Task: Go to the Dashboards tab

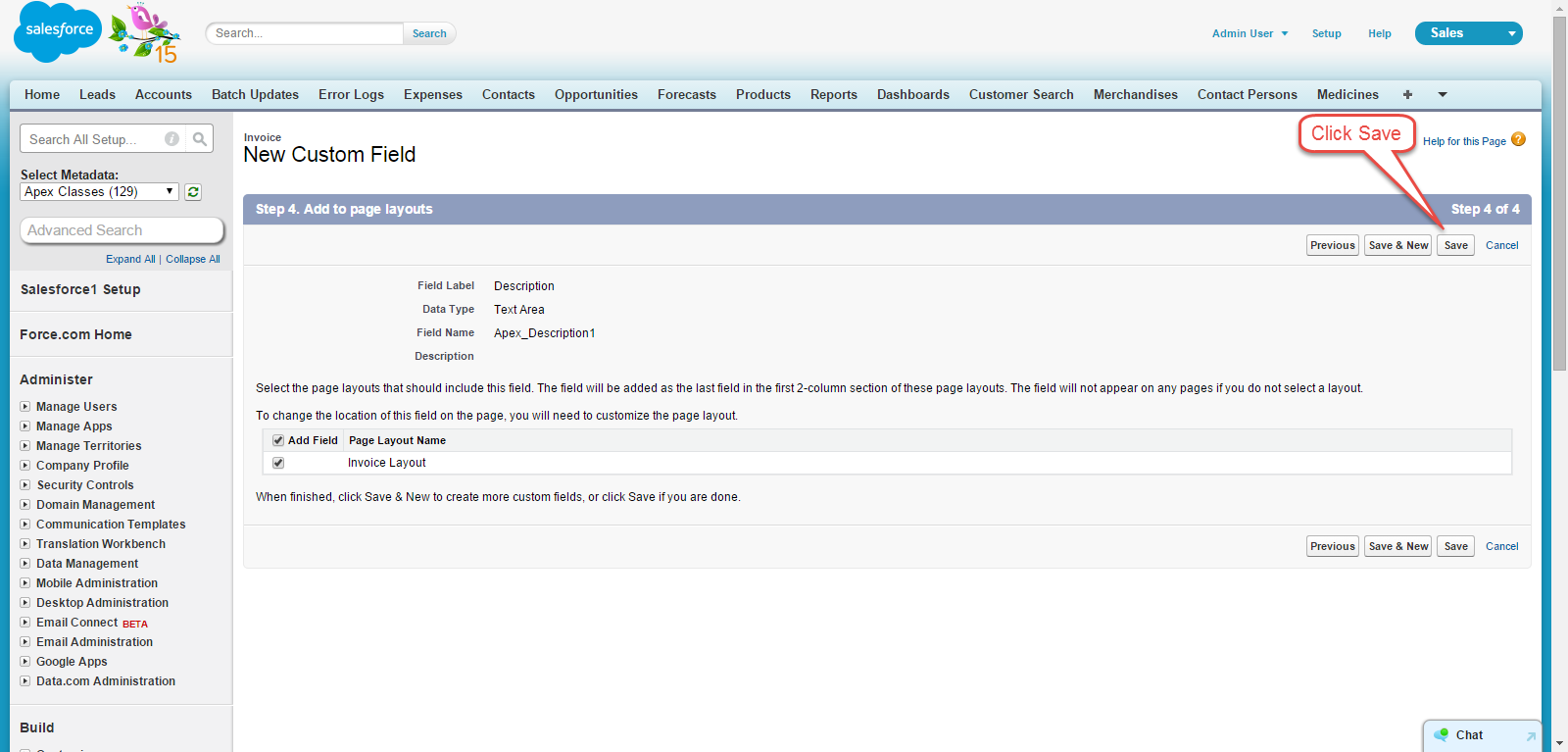Action: [912, 95]
